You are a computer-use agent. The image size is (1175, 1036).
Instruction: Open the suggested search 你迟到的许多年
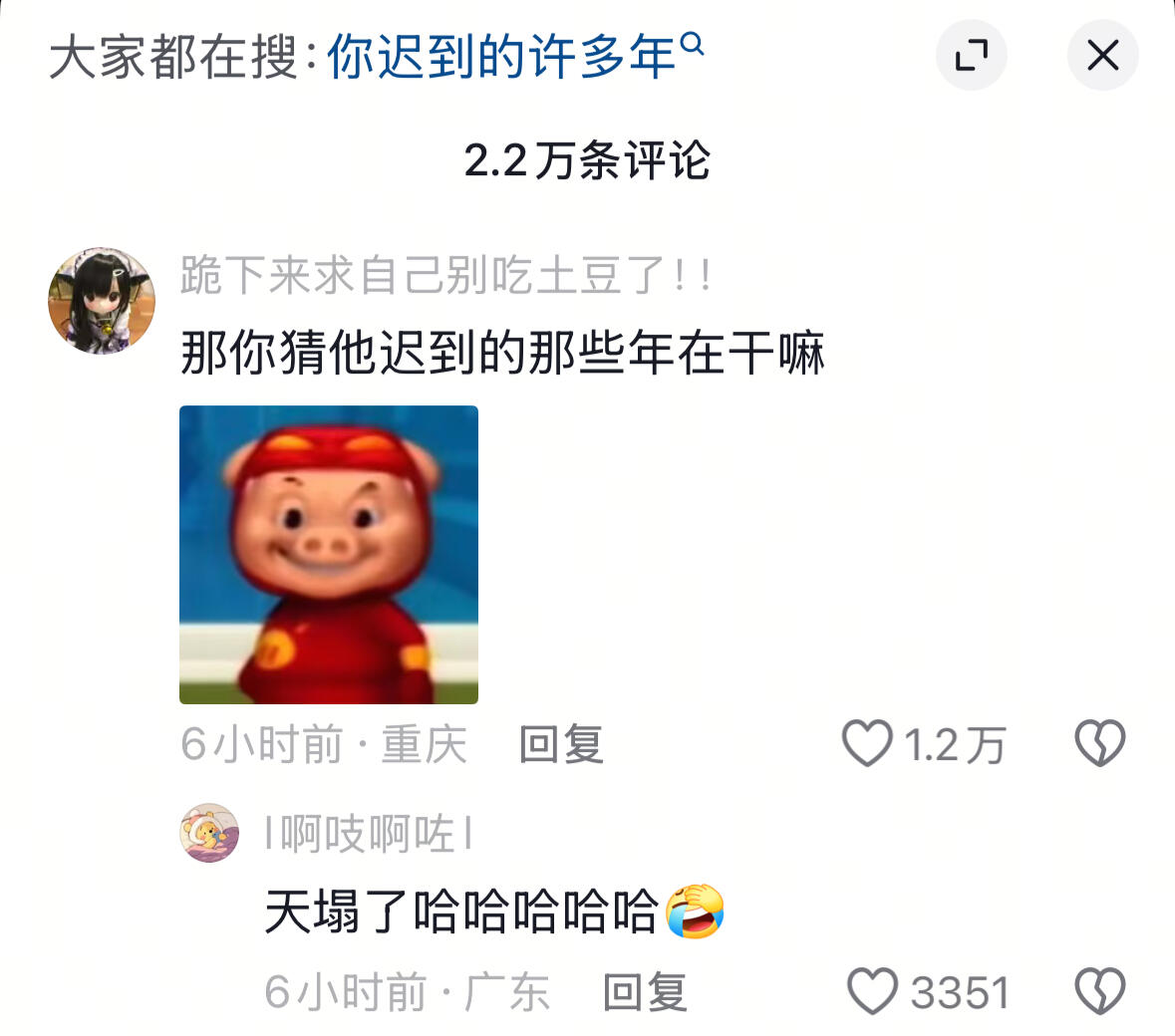coord(500,56)
